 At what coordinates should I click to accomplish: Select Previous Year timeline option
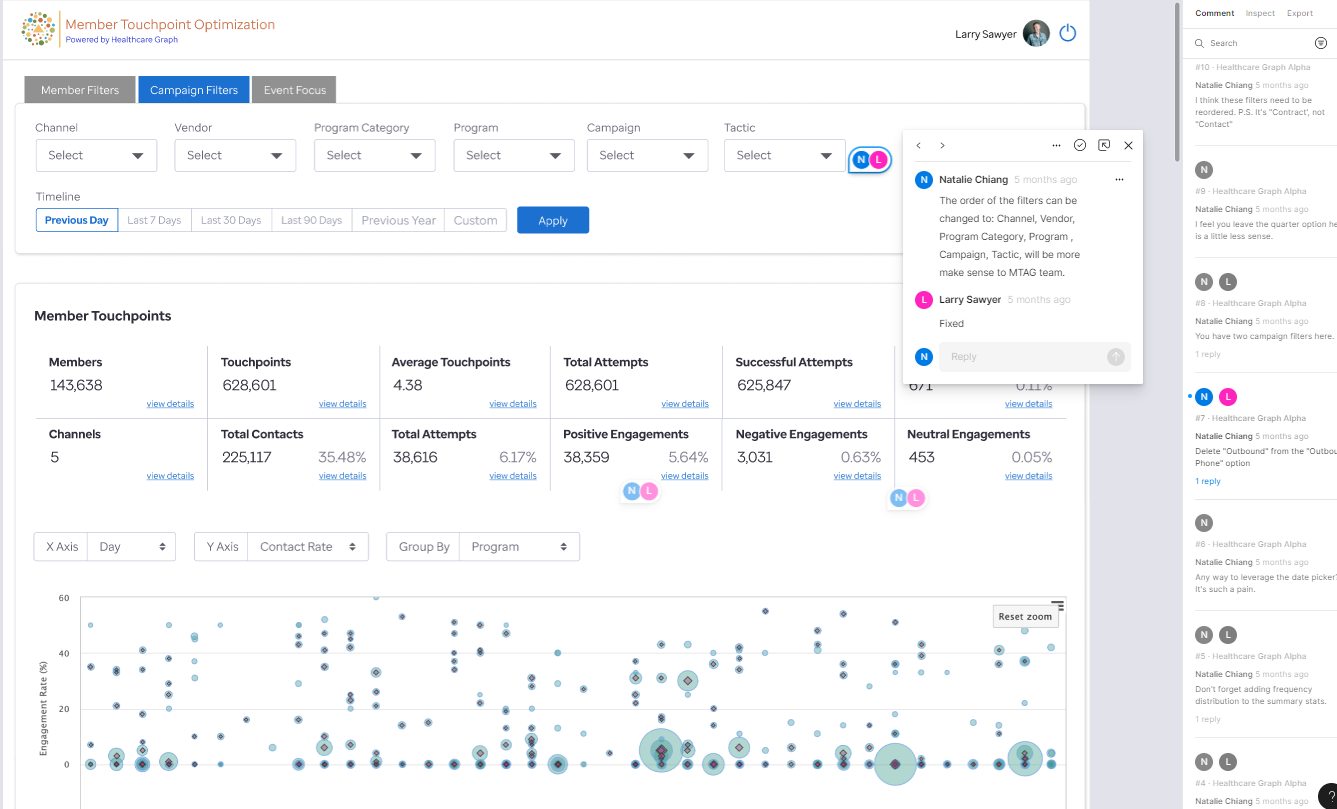[x=398, y=220]
